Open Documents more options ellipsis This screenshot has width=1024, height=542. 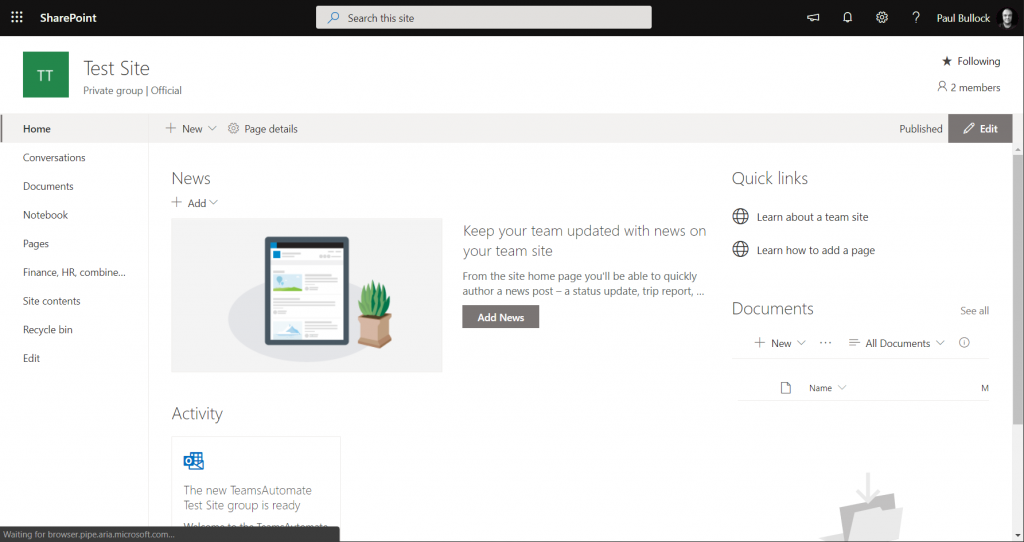(825, 343)
